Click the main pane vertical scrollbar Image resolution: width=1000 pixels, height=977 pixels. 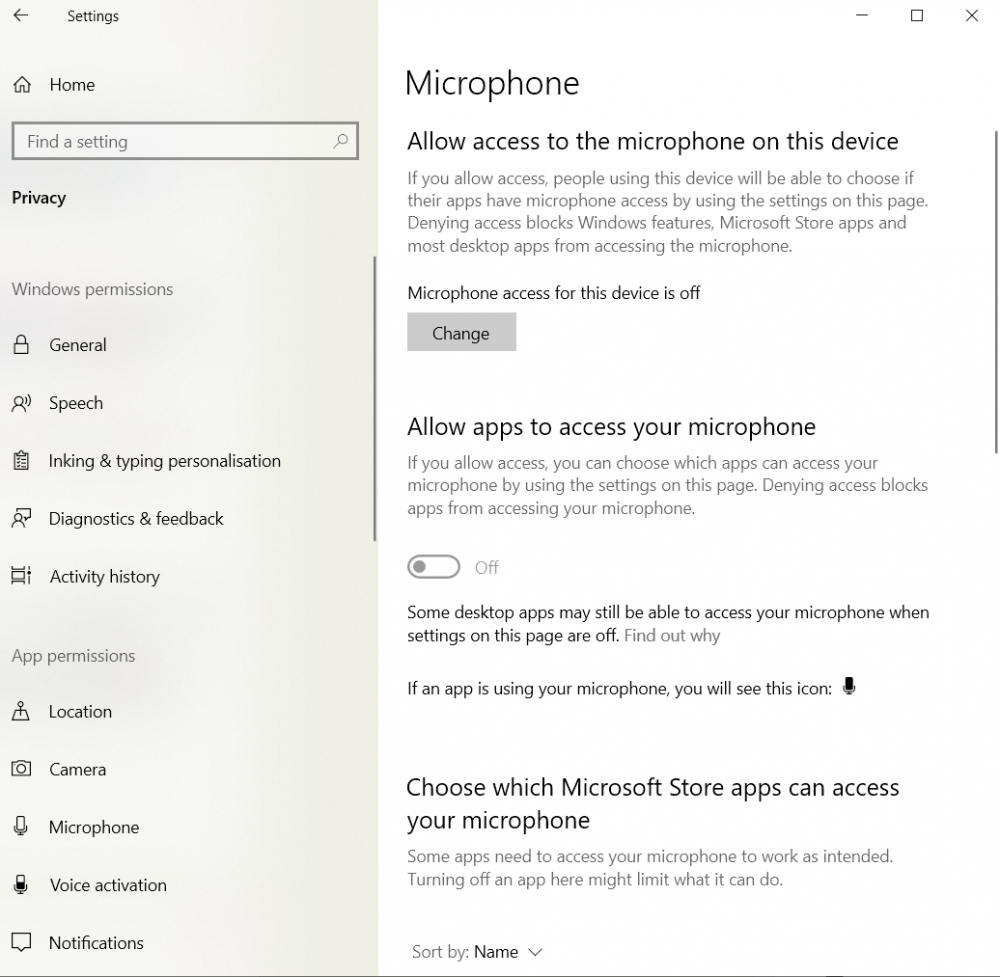point(997,292)
